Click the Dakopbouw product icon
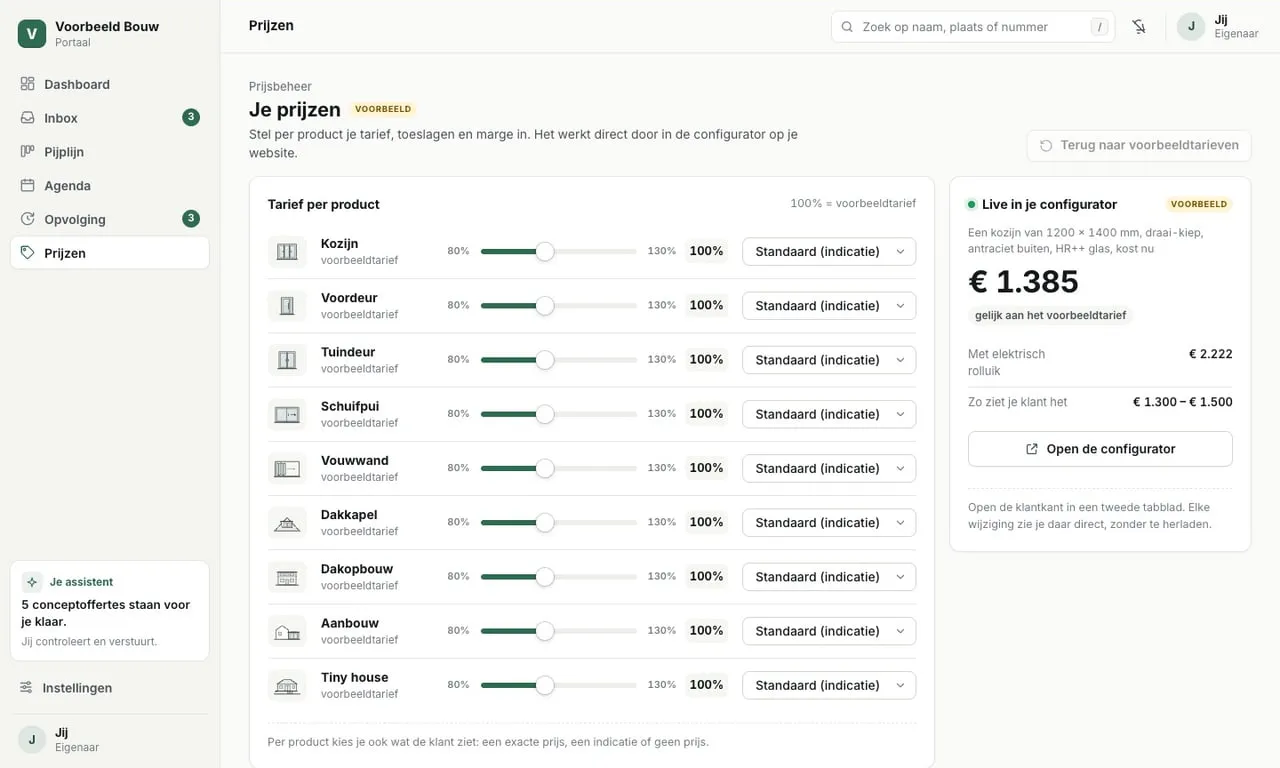Viewport: 1280px width, 768px height. [287, 576]
